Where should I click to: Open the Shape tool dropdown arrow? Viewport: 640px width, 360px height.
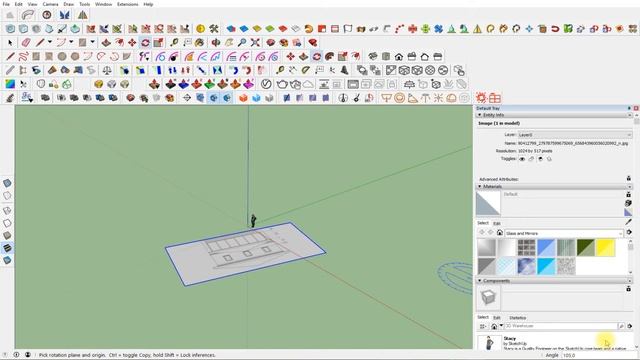coord(93,42)
